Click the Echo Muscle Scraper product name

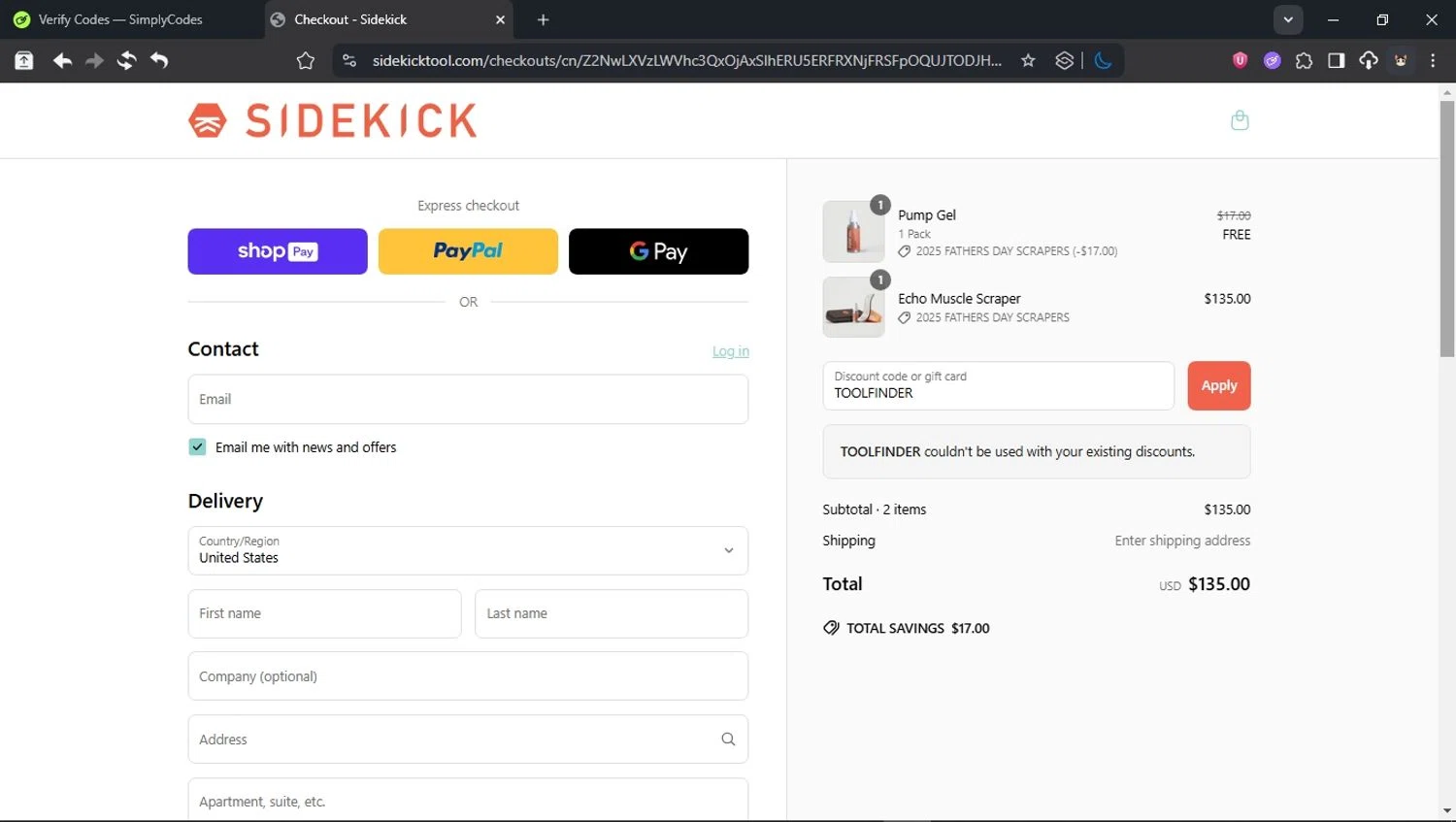tap(959, 299)
